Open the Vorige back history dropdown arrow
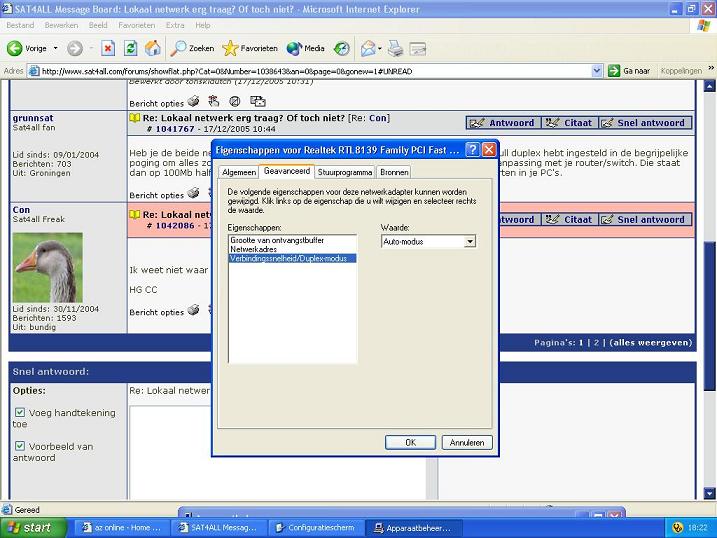Viewport: 717px width, 538px height. point(56,48)
